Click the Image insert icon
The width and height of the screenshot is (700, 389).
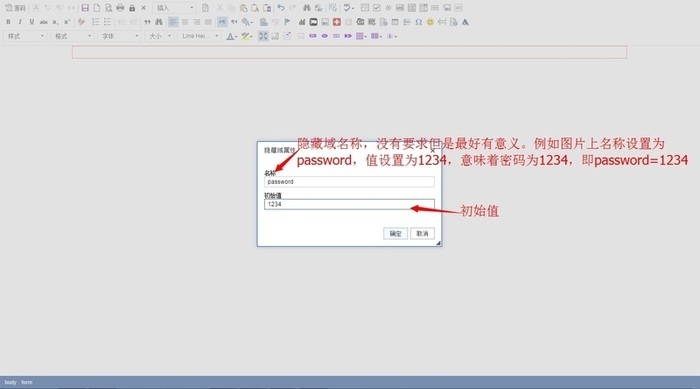325,22
